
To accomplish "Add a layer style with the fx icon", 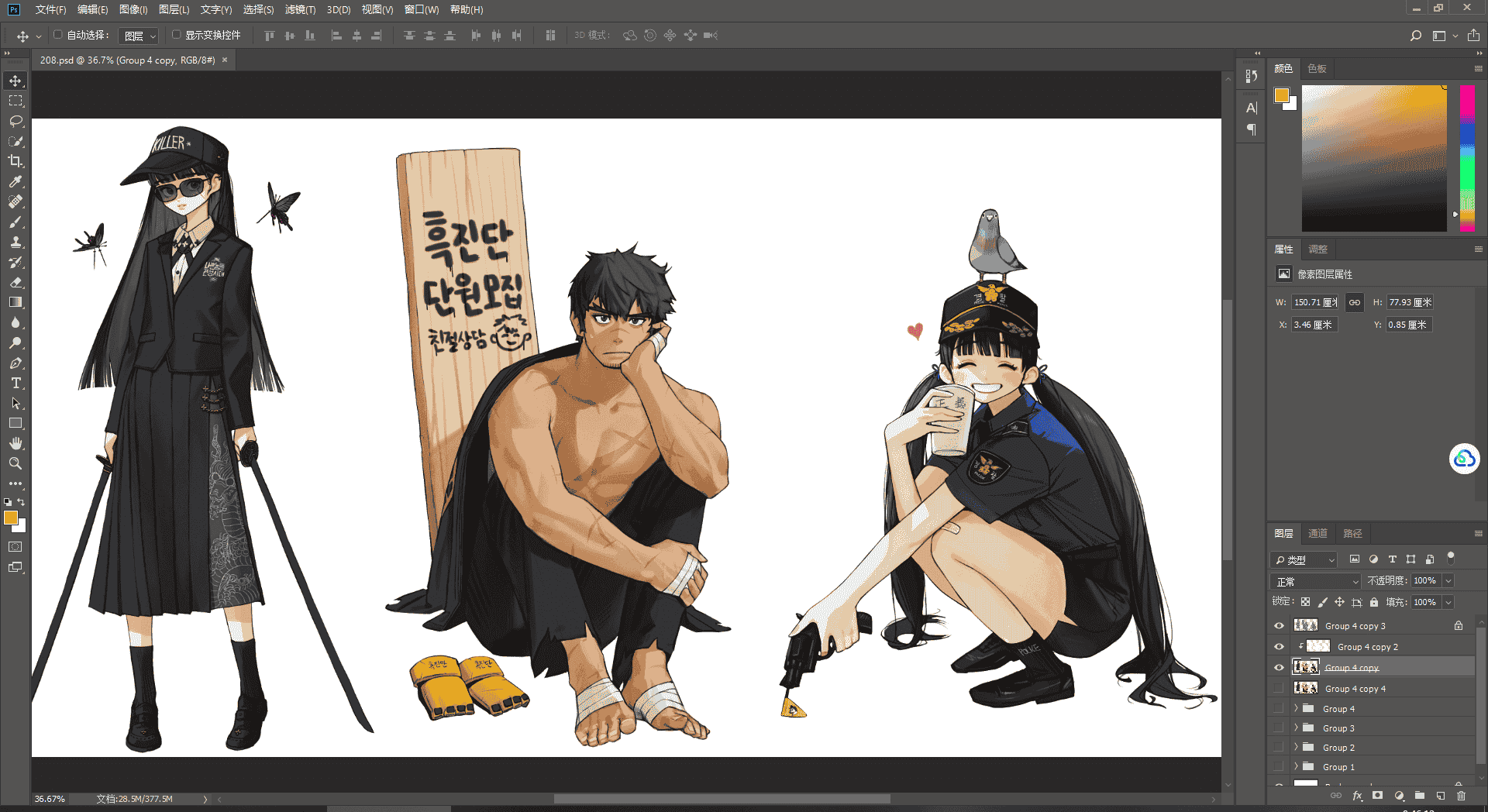I will pos(1357,796).
